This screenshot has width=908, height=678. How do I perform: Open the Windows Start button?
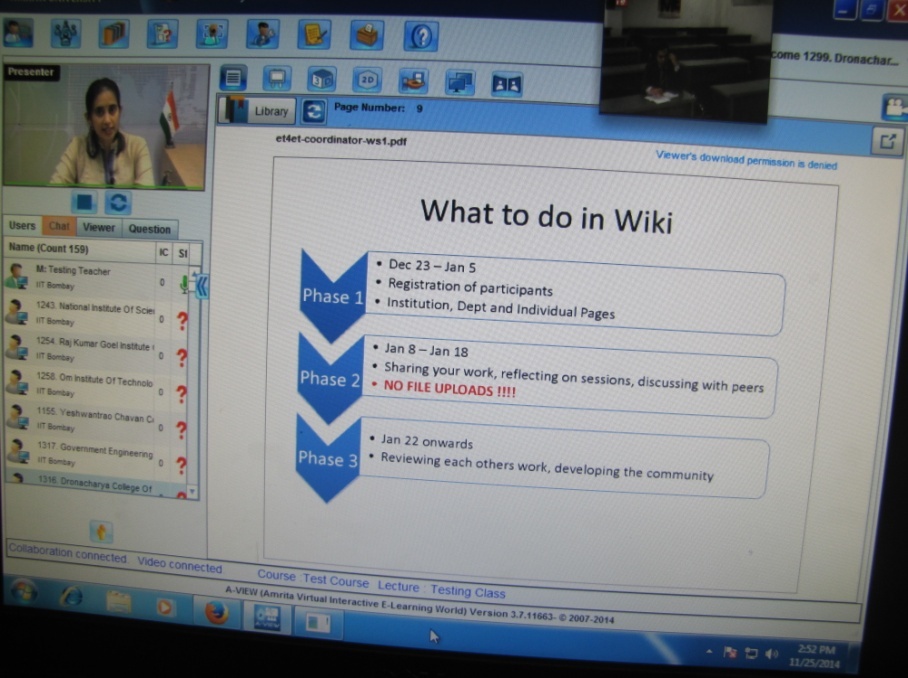point(24,592)
